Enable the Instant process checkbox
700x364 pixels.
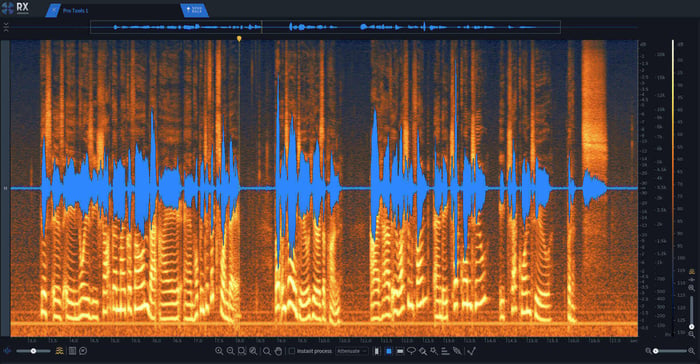tap(292, 351)
